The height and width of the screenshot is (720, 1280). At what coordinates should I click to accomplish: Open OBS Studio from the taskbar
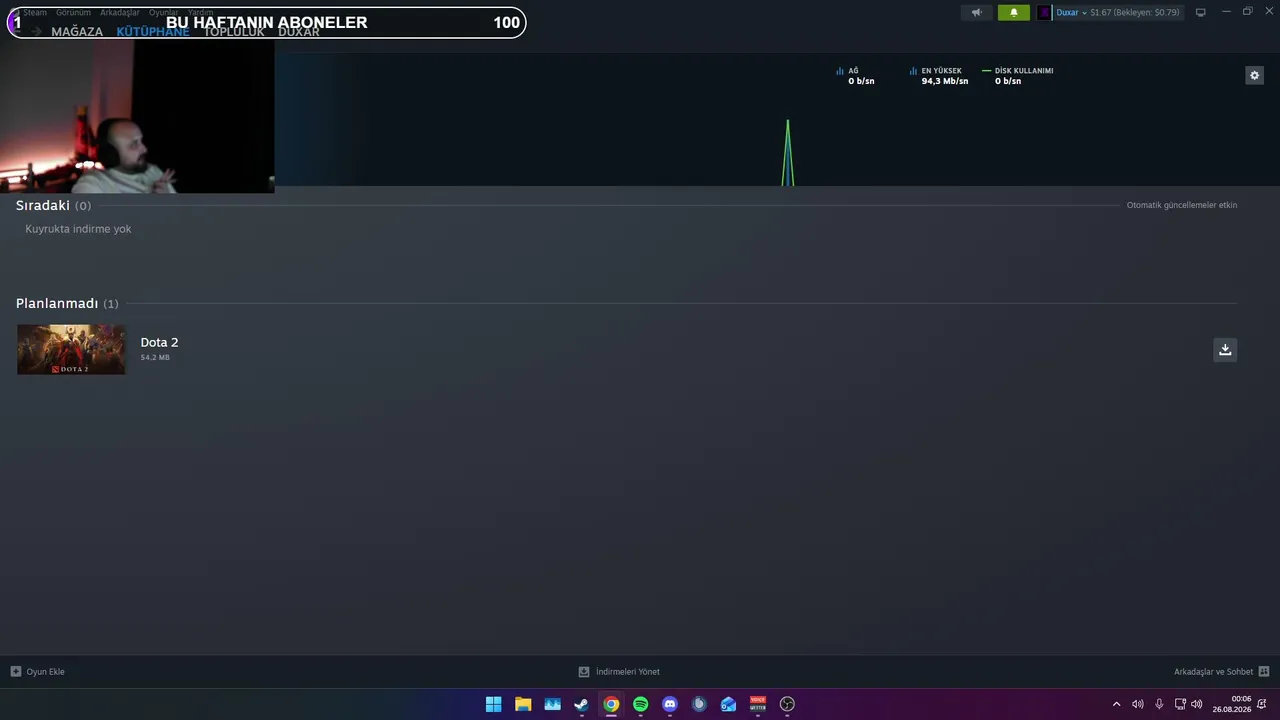point(787,704)
